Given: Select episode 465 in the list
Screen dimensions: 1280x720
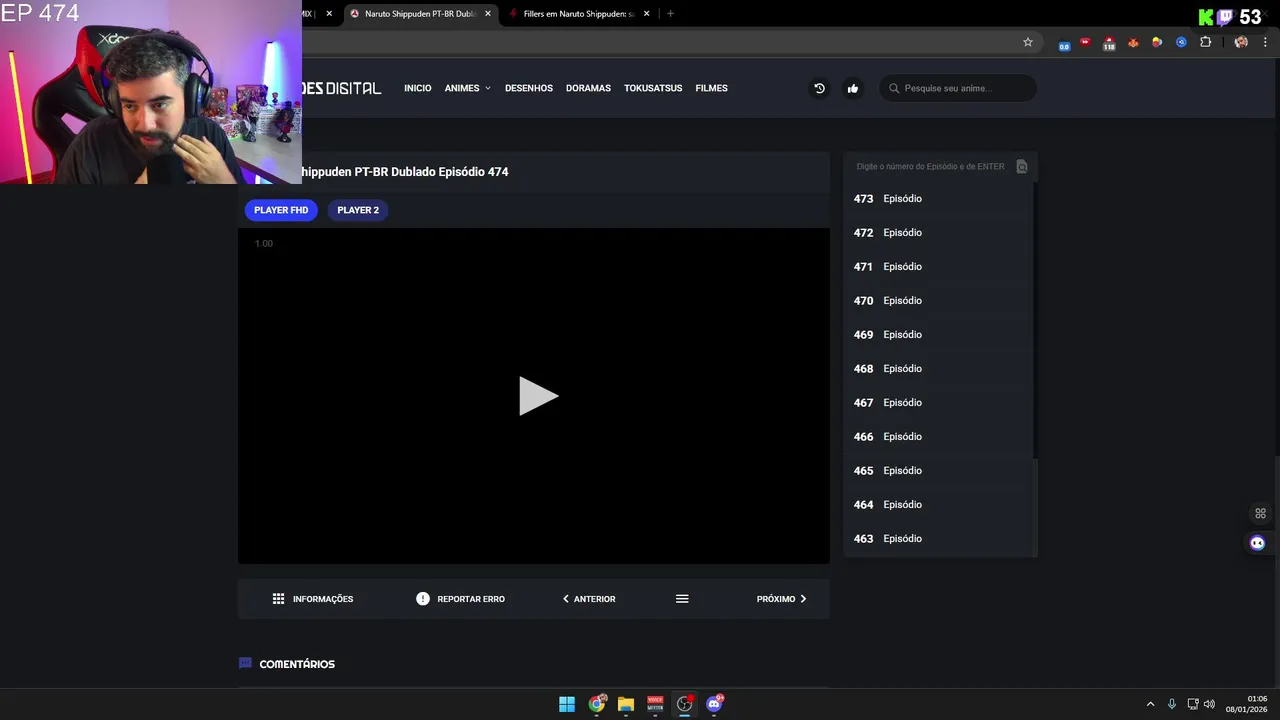Looking at the screenshot, I should point(937,471).
